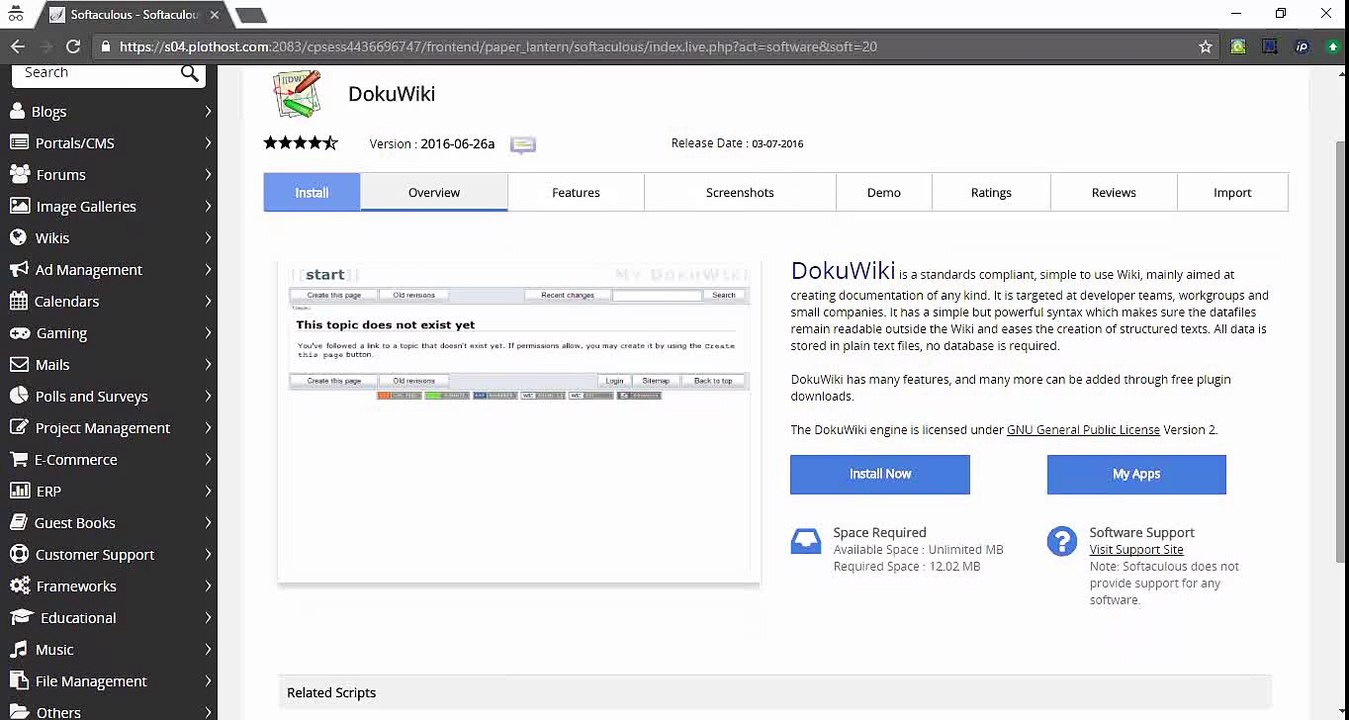The image size is (1349, 720).
Task: Expand the Blogs category chevron
Action: [x=208, y=111]
